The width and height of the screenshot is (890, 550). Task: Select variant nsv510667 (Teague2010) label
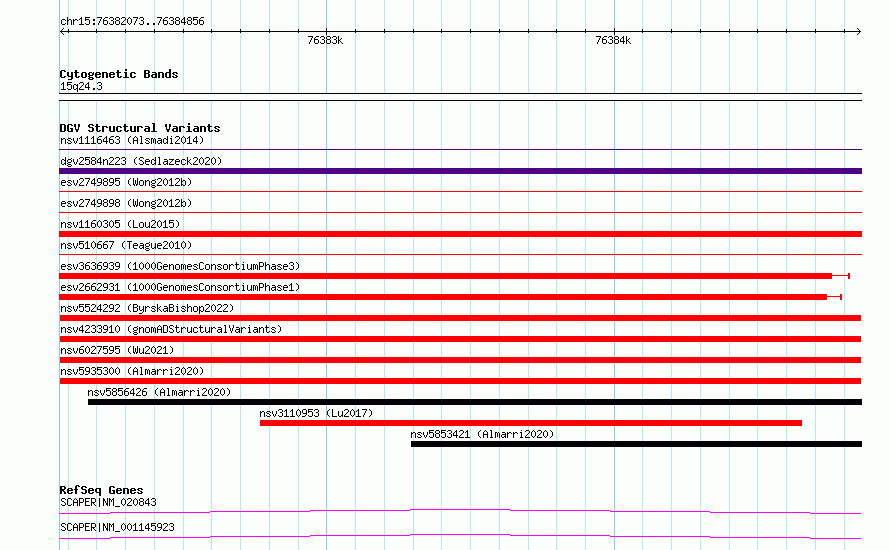[126, 245]
